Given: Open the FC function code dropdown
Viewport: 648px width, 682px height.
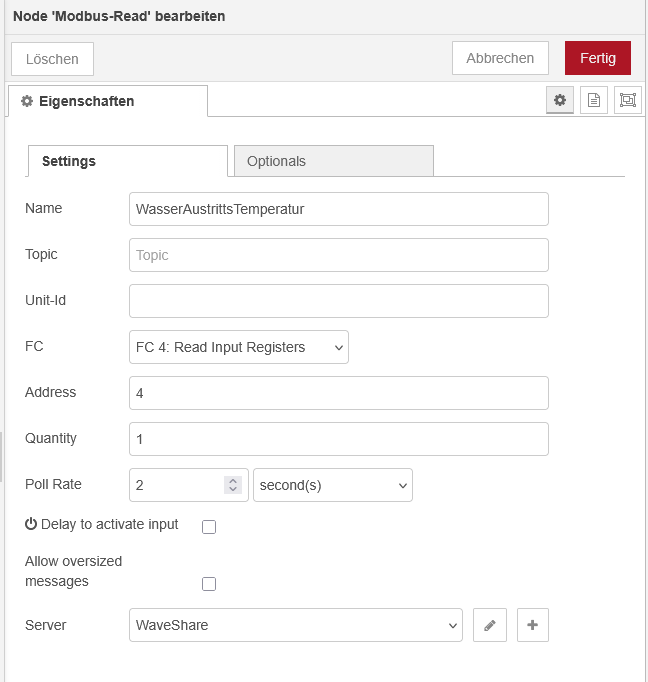Looking at the screenshot, I should pyautogui.click(x=239, y=347).
